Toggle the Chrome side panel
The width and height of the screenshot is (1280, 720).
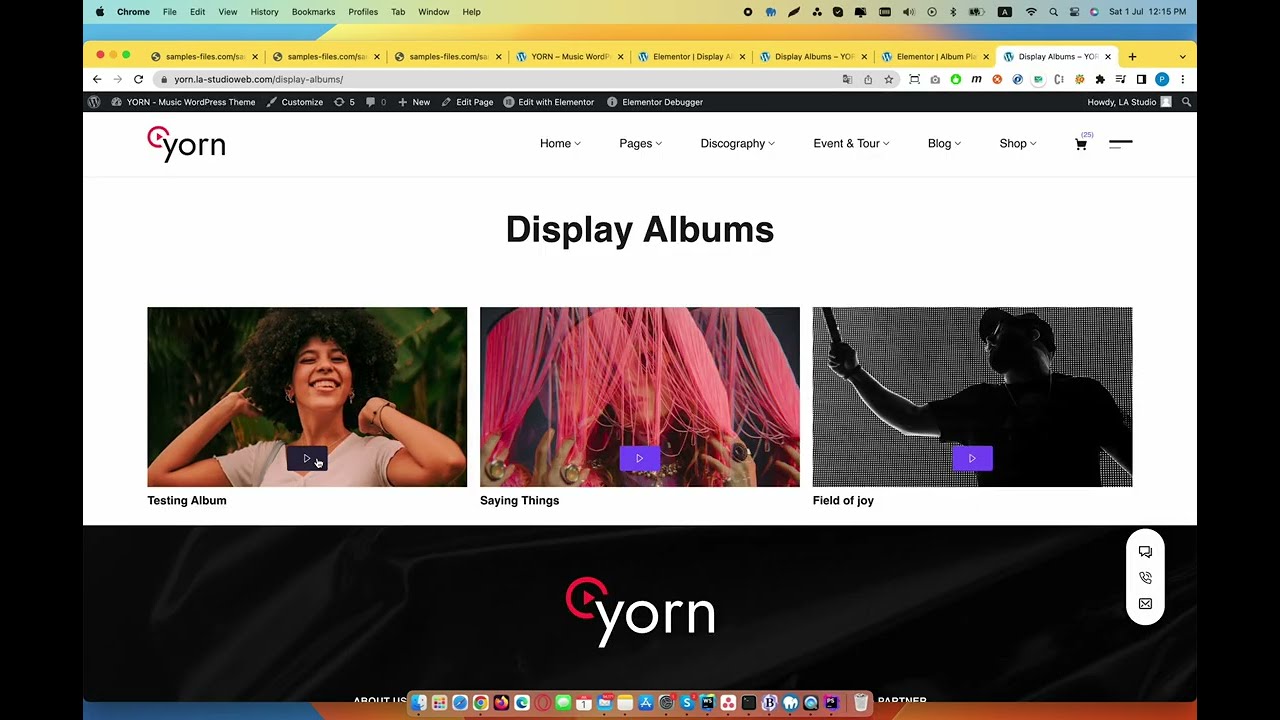[x=1141, y=79]
